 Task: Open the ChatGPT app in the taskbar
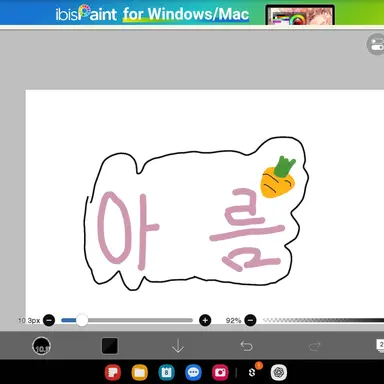pyautogui.click(x=279, y=372)
